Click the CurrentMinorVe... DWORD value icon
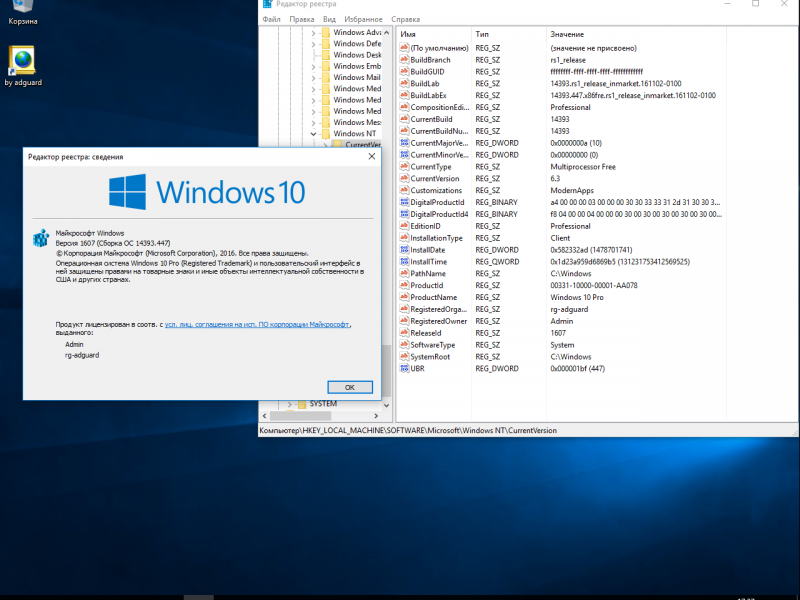This screenshot has height=600, width=800. point(404,155)
